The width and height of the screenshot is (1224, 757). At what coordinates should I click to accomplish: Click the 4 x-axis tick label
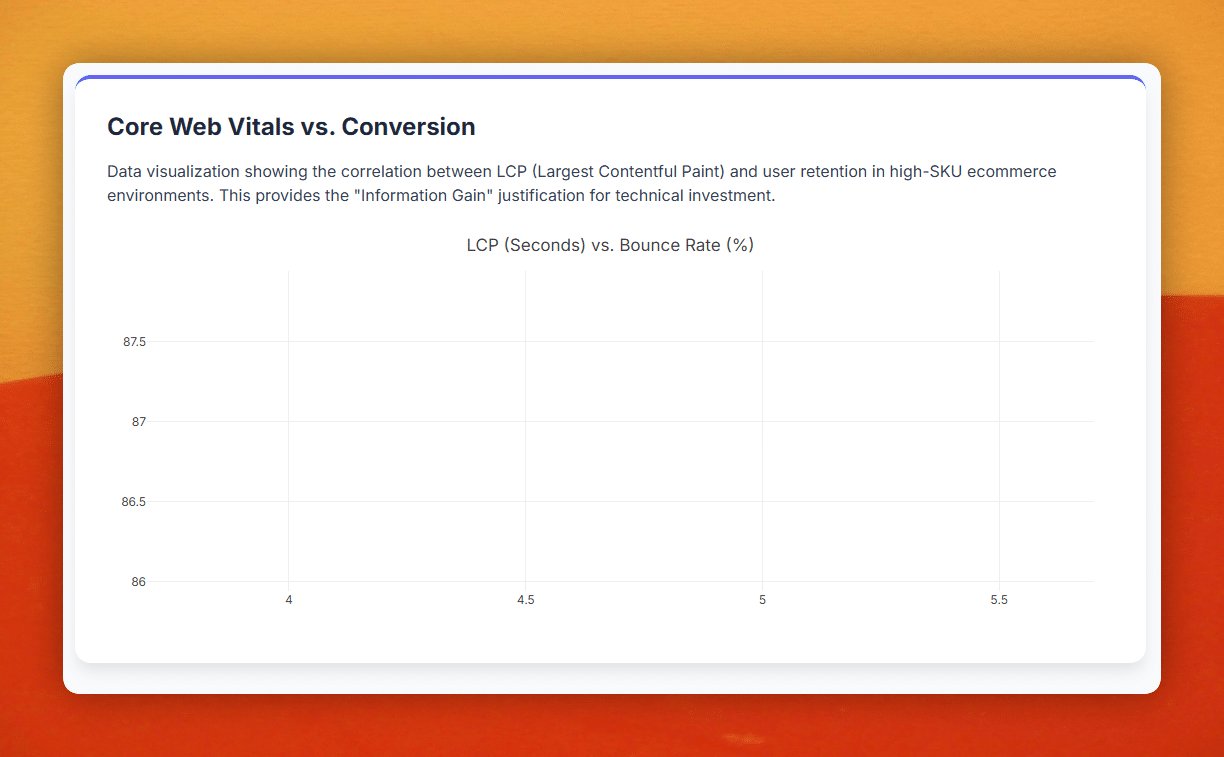tap(289, 600)
